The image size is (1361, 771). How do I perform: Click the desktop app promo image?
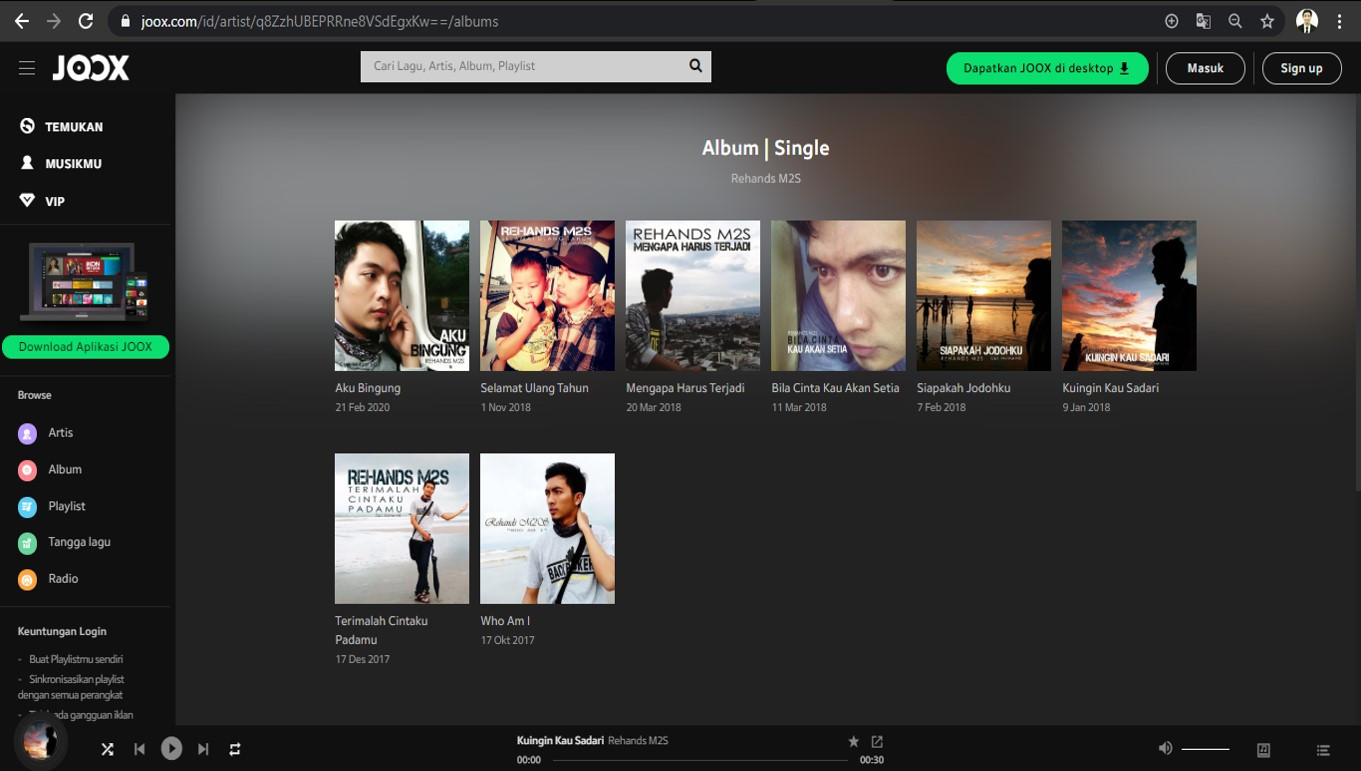(86, 283)
